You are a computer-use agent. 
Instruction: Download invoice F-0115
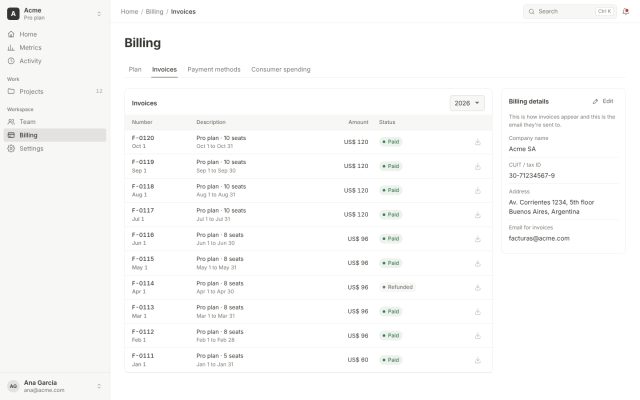pyautogui.click(x=478, y=263)
